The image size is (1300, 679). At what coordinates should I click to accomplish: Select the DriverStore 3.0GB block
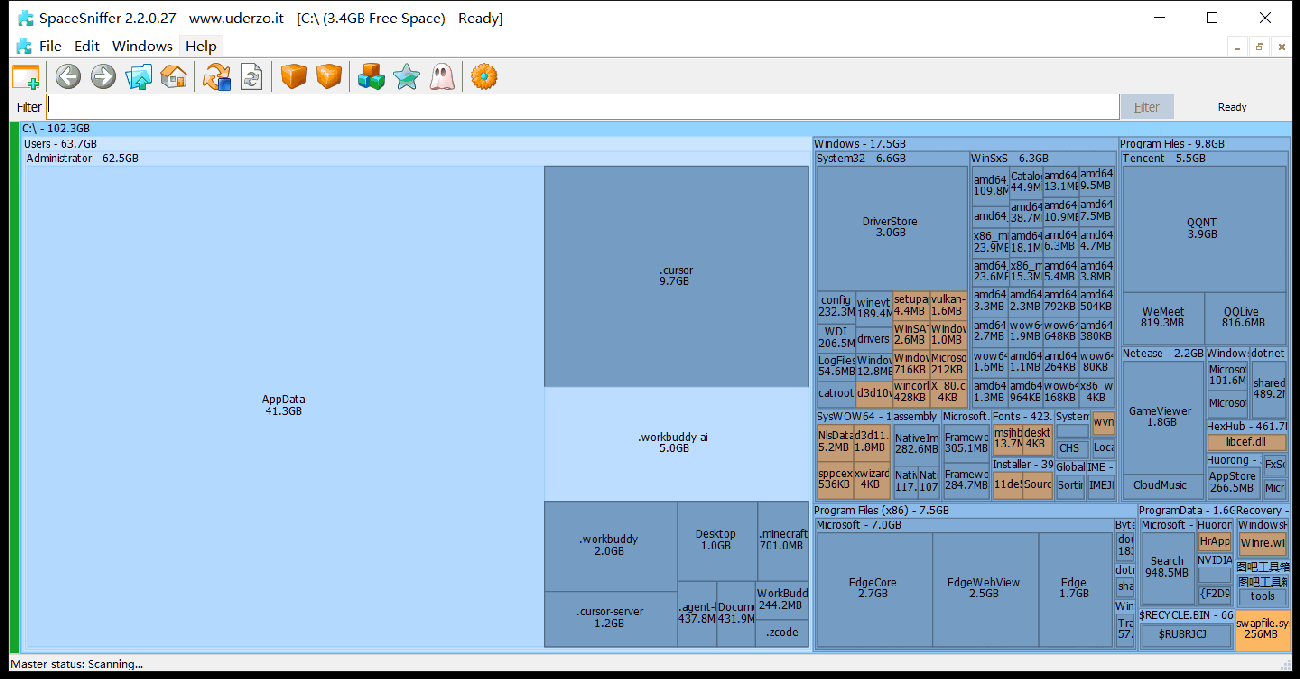pyautogui.click(x=890, y=227)
